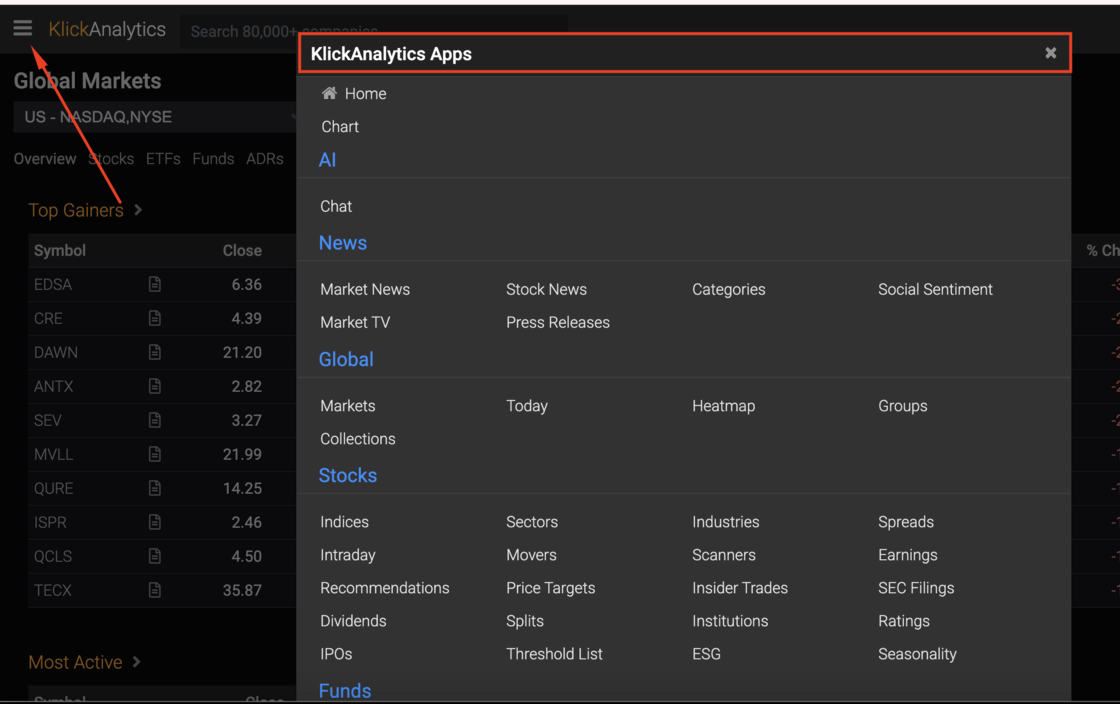1120x704 pixels.
Task: Open document icon for QCLS row
Action: 154,556
